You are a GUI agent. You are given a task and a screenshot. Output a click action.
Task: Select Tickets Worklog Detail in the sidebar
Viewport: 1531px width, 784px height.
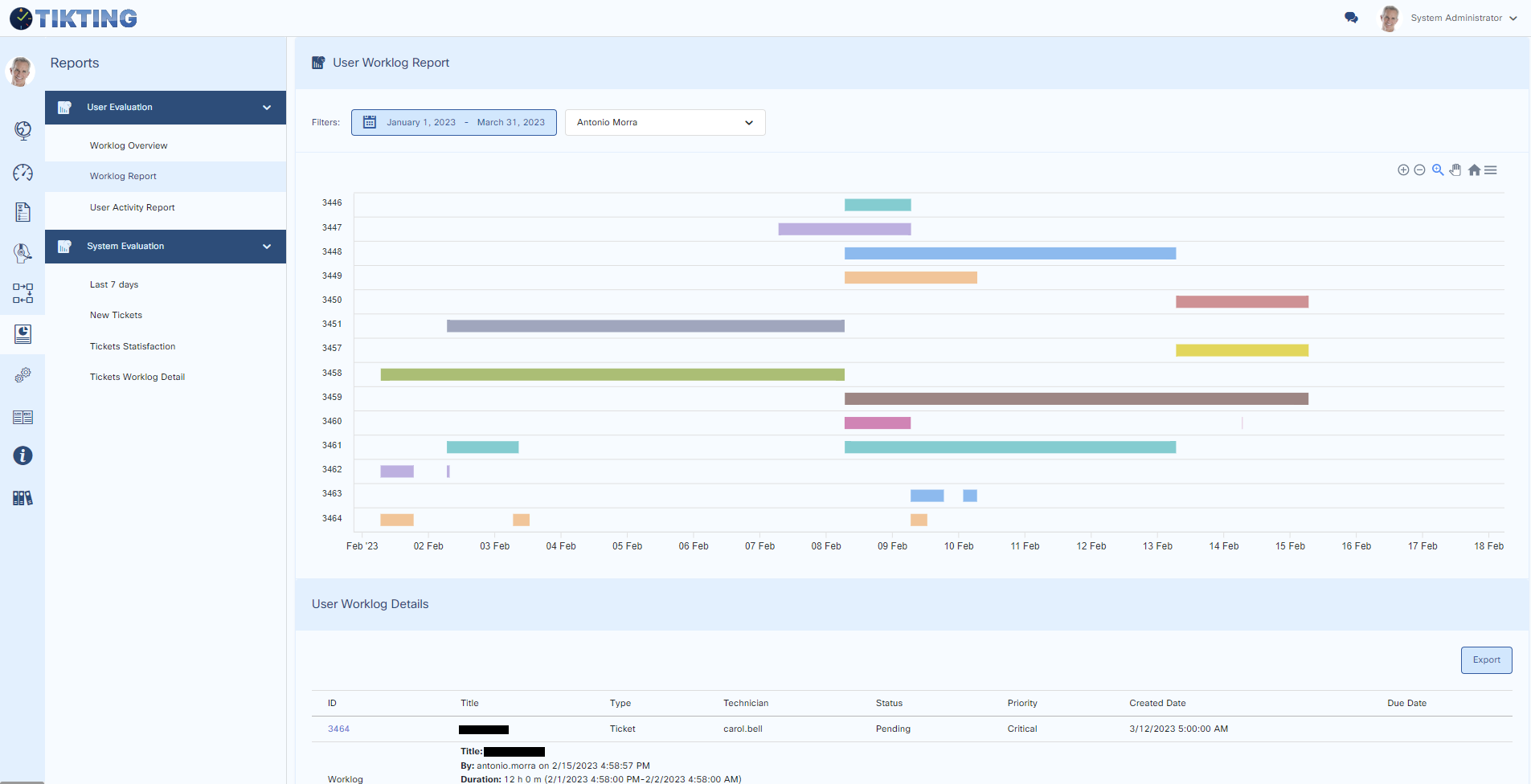tap(137, 378)
